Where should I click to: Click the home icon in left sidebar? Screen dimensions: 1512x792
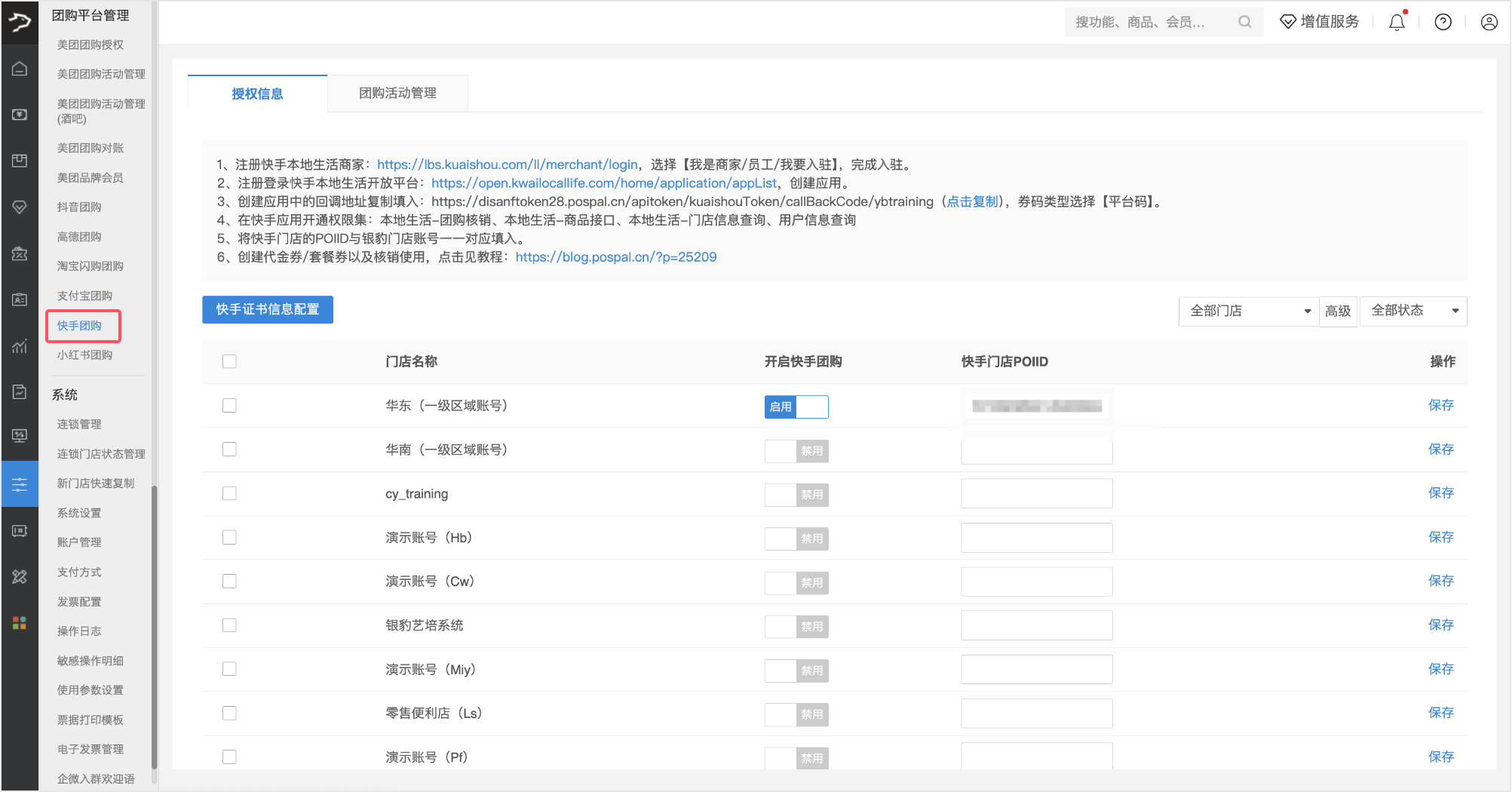pyautogui.click(x=20, y=69)
